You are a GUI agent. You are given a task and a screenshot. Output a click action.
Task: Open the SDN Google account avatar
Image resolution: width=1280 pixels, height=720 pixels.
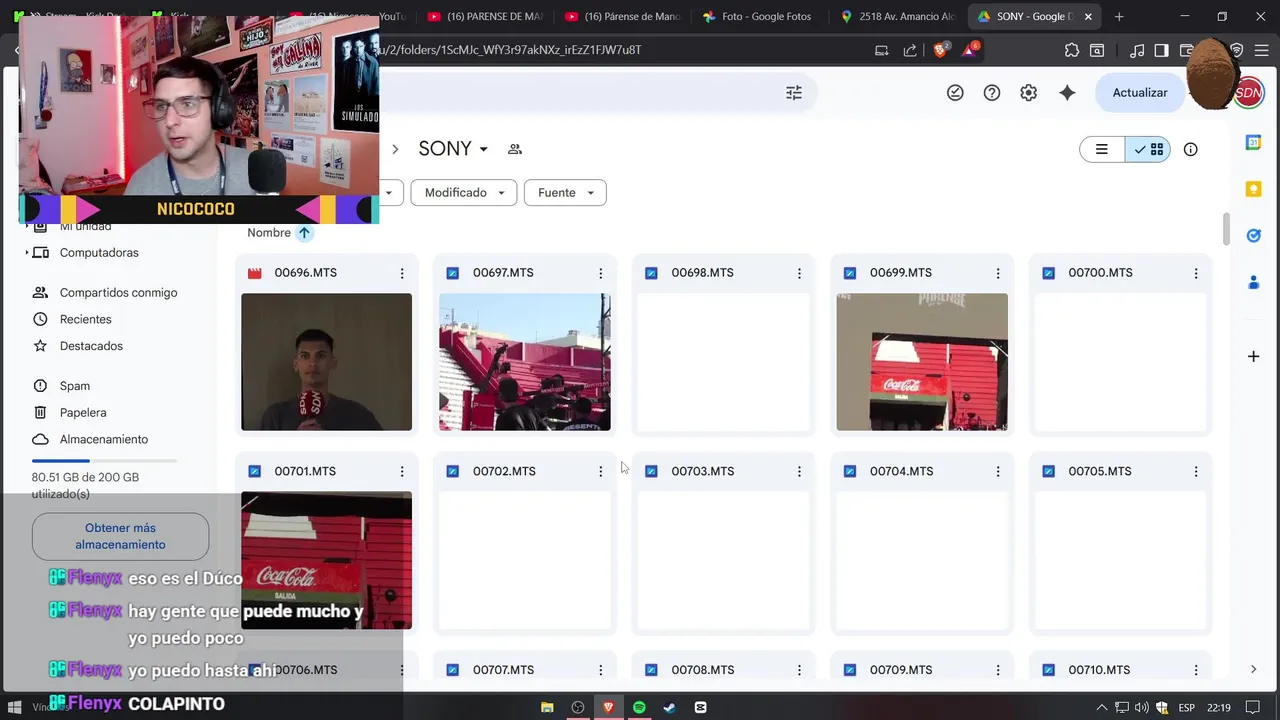[1248, 93]
